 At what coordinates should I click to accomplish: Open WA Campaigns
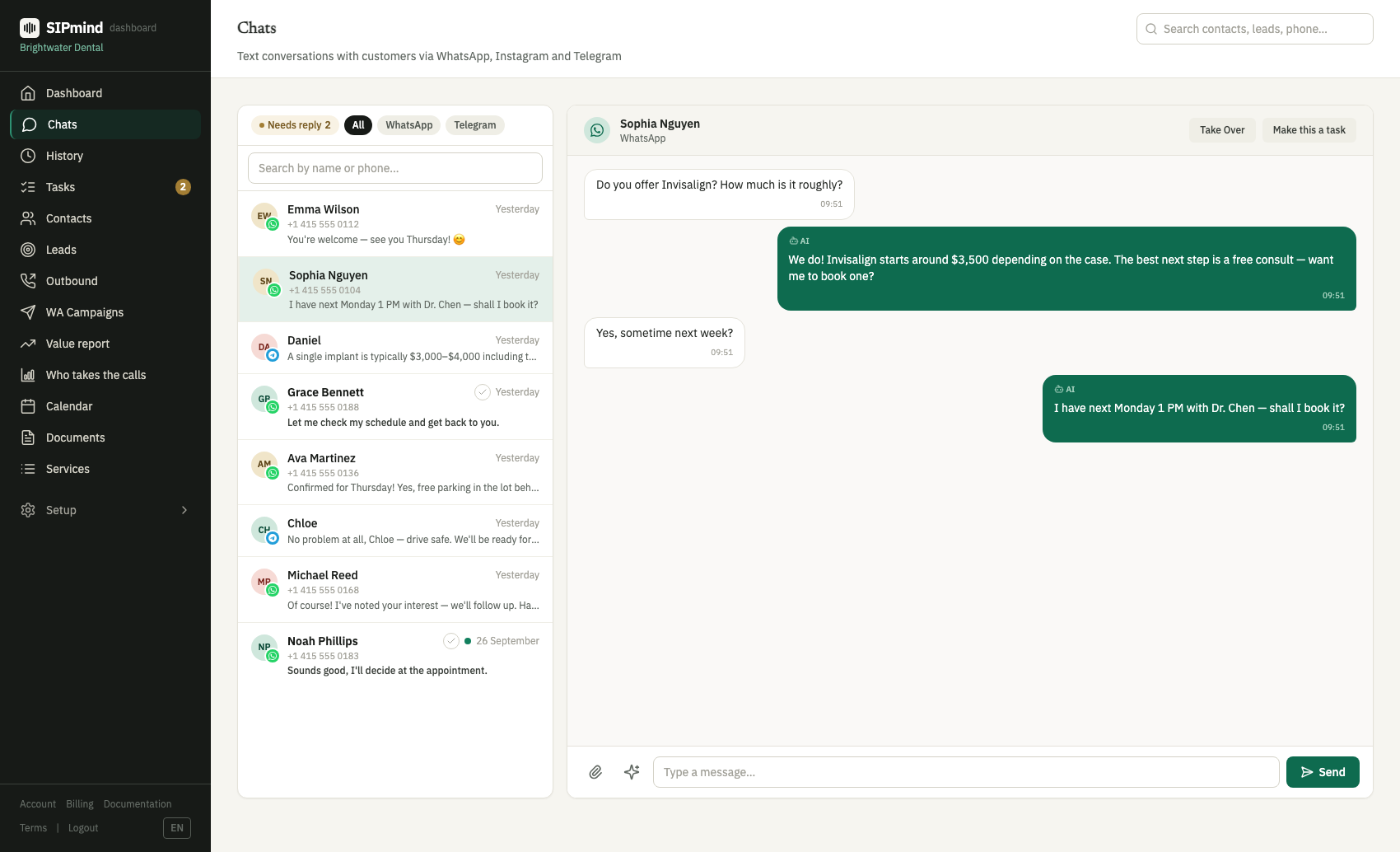click(x=105, y=312)
